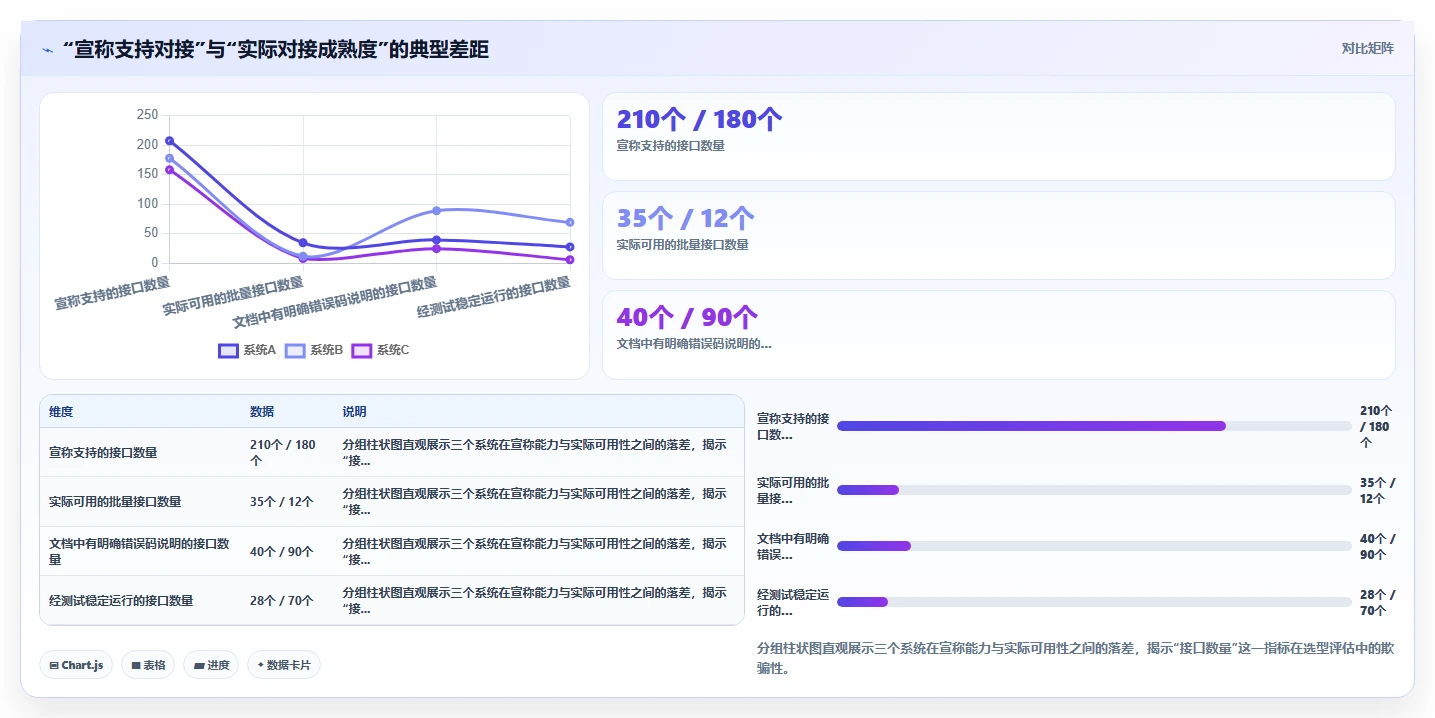Click progress bar for 实际可用的批量接
The width and height of the screenshot is (1435, 718).
[1094, 490]
